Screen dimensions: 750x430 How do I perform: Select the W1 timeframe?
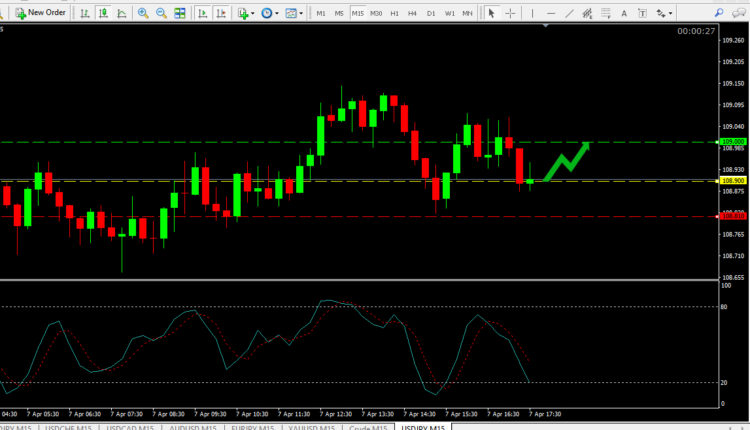[x=450, y=13]
